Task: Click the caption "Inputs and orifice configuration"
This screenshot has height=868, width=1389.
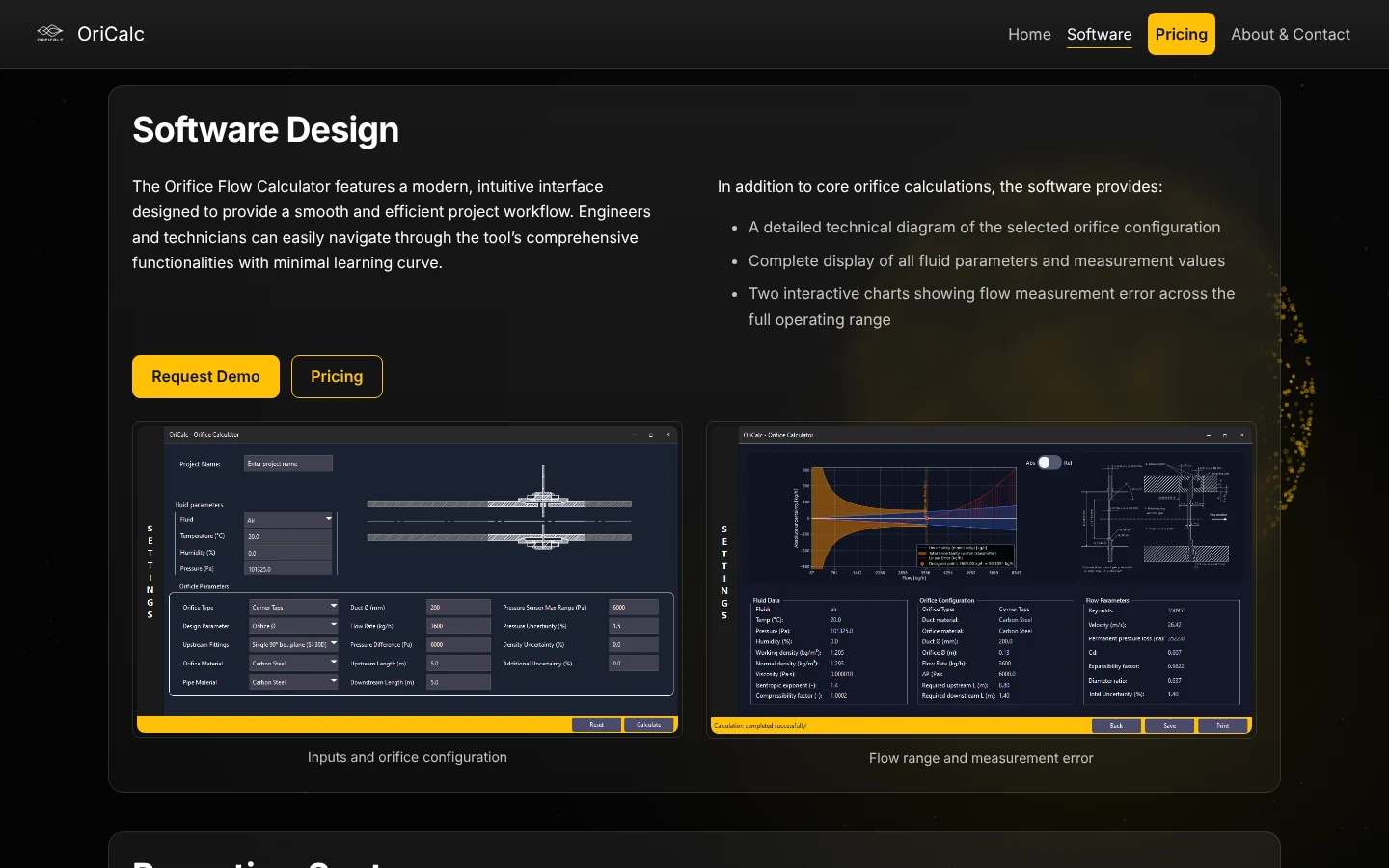Action: [407, 757]
